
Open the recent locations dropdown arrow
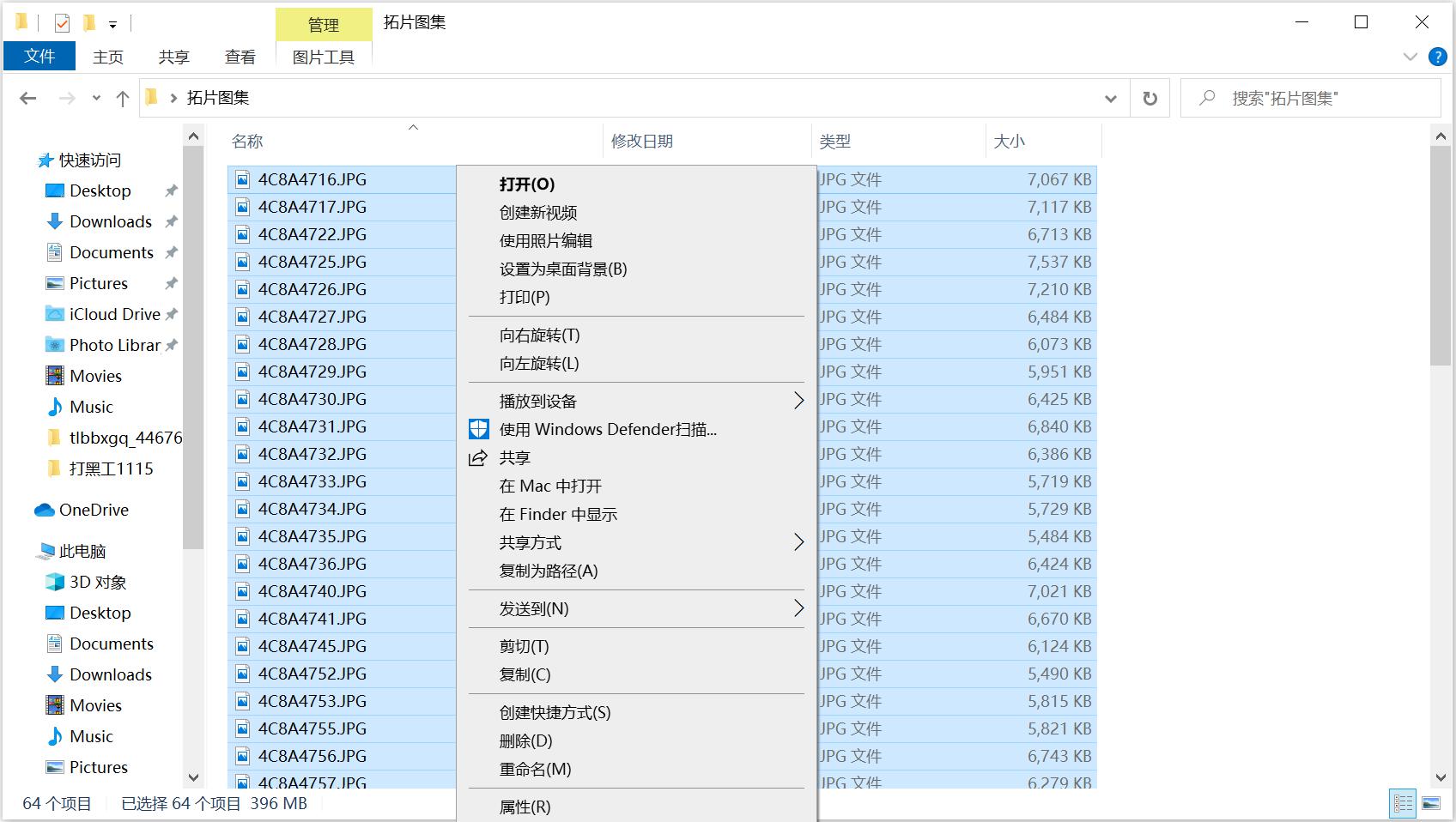96,99
